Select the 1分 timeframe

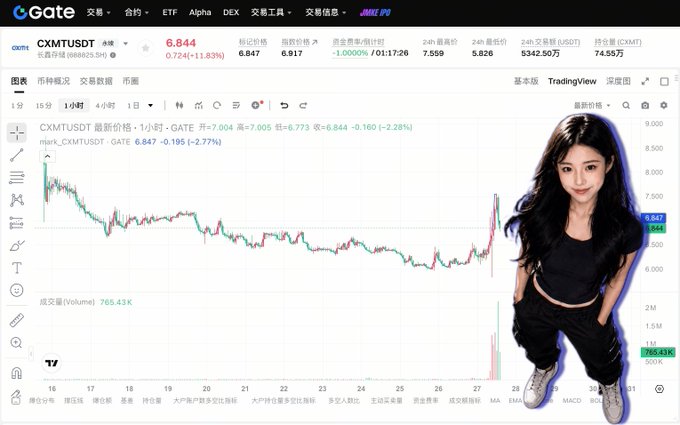[x=17, y=105]
